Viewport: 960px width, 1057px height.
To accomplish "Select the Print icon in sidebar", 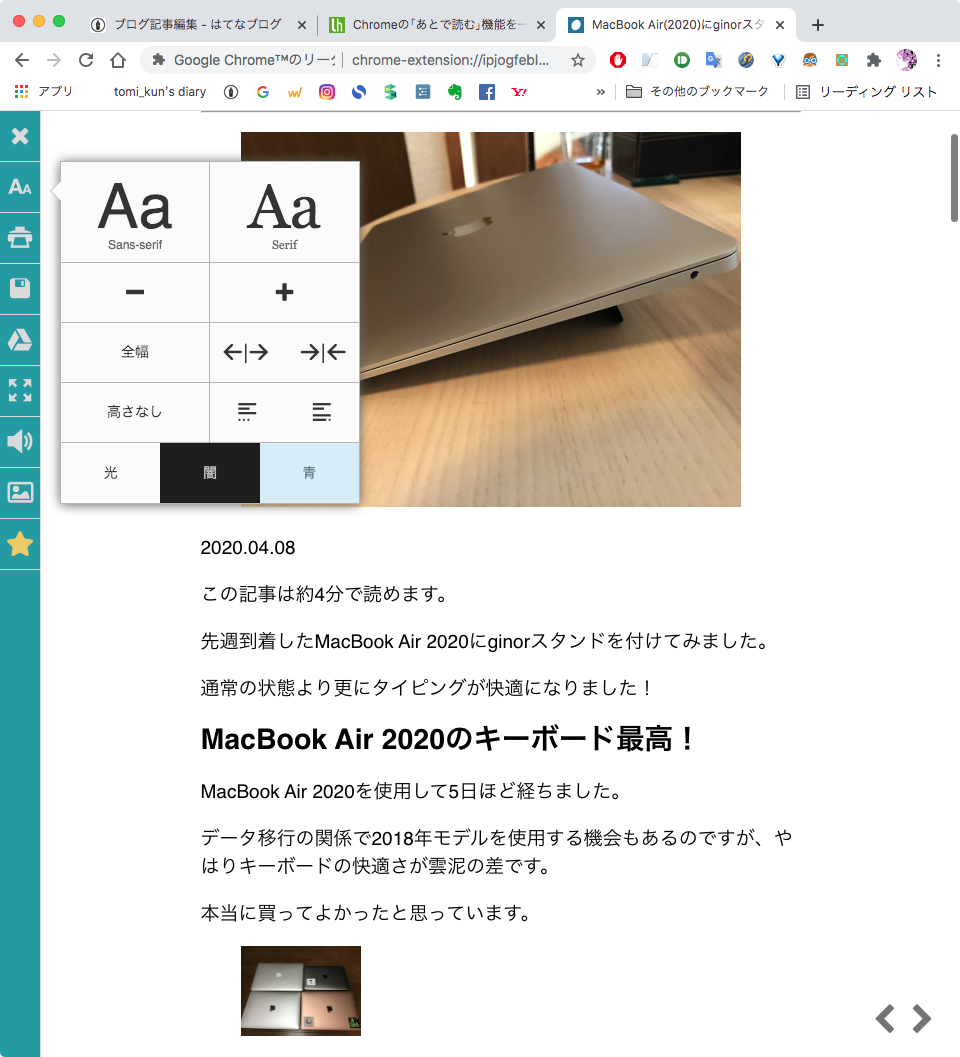I will click(x=20, y=238).
